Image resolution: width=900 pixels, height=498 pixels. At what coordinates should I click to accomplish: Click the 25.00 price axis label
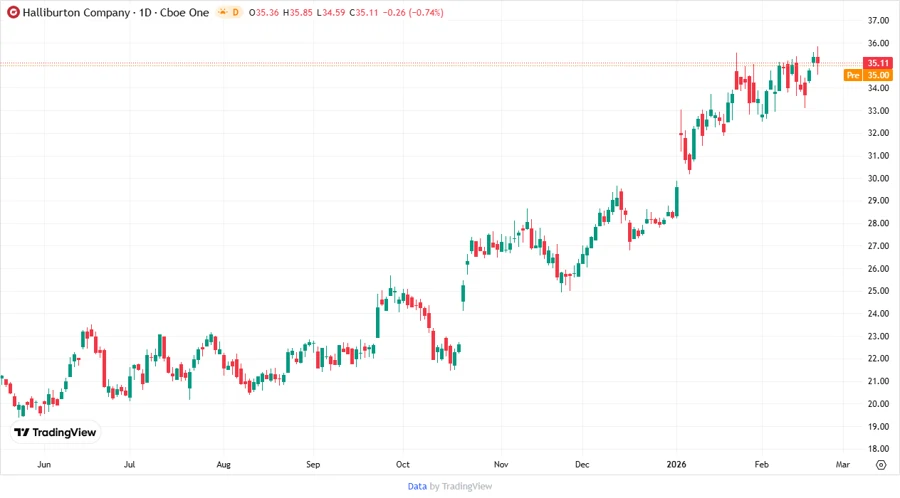(878, 291)
